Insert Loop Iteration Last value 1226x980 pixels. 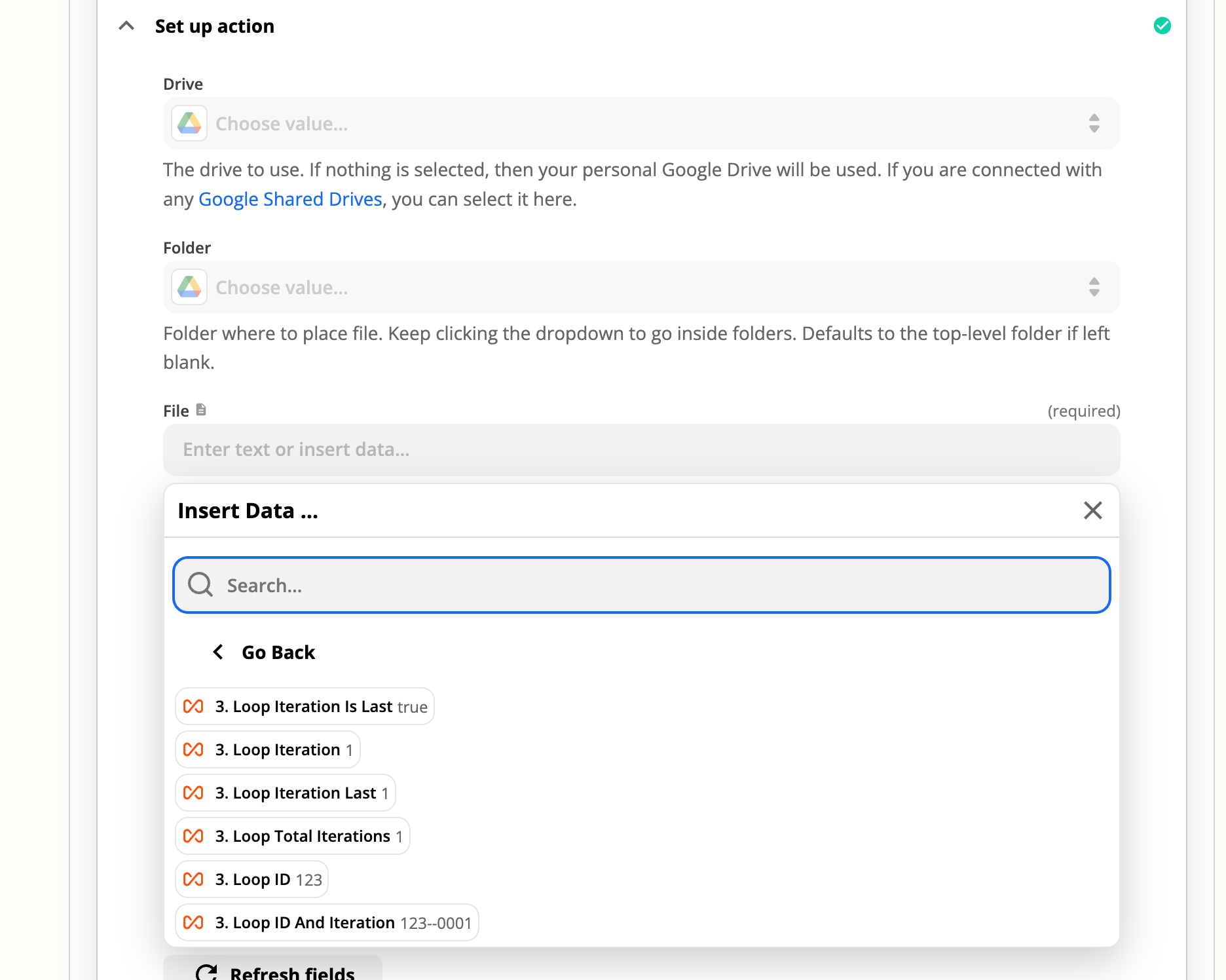click(285, 793)
